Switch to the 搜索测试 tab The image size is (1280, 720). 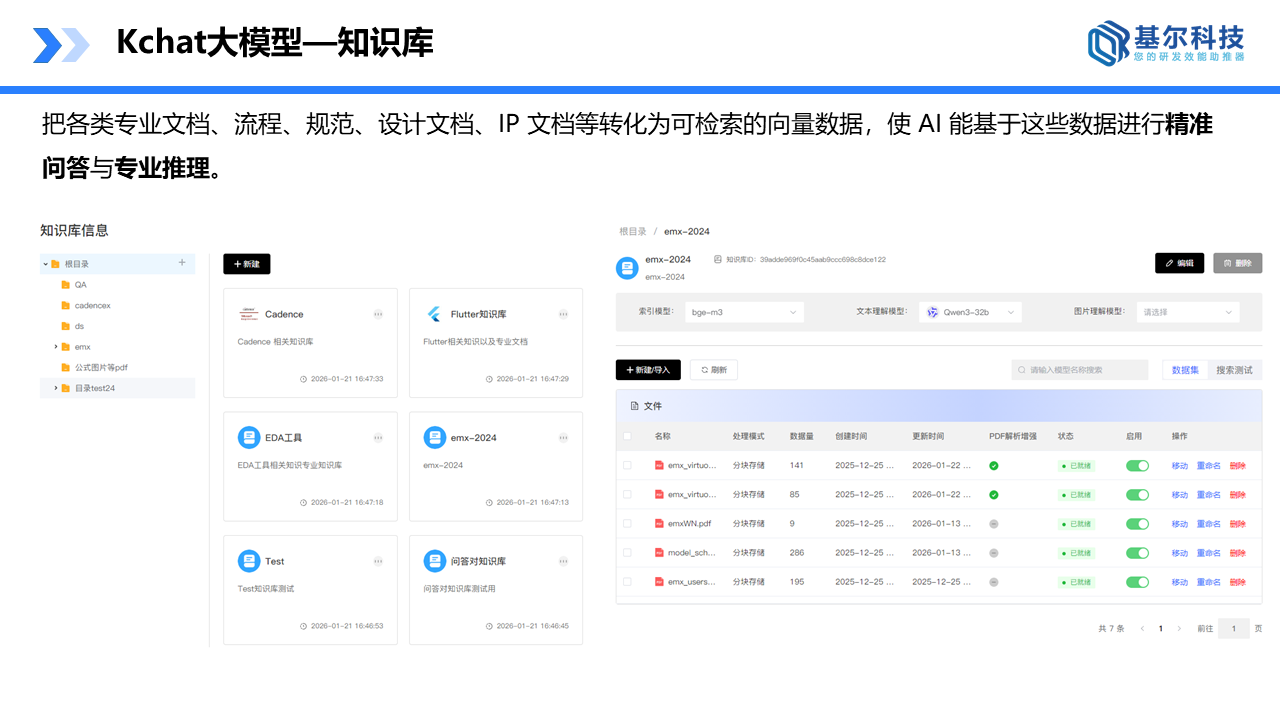[1234, 370]
